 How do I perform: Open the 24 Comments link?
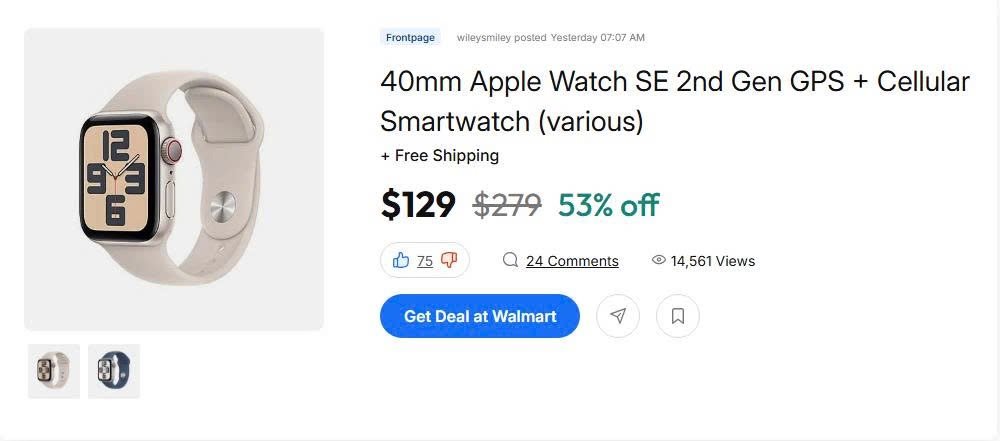pos(572,261)
